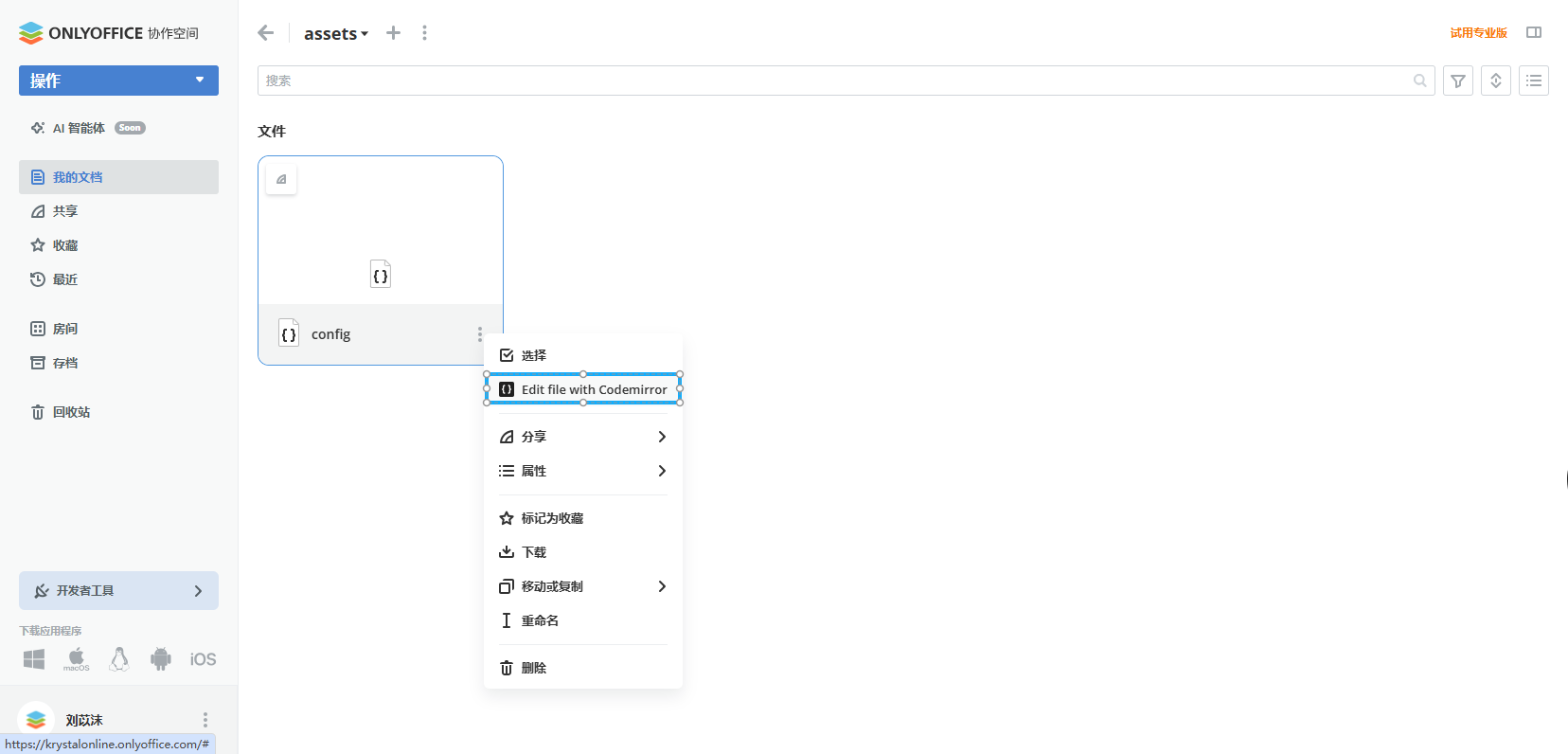Expand 属性 properties submenu
This screenshot has width=1568, height=754.
click(x=583, y=471)
